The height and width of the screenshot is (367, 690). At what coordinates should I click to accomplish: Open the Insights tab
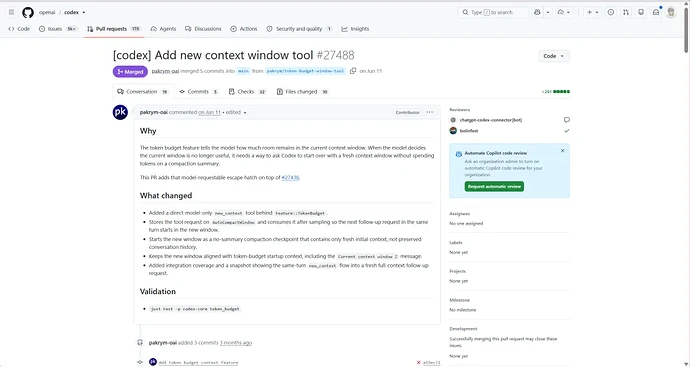point(355,29)
